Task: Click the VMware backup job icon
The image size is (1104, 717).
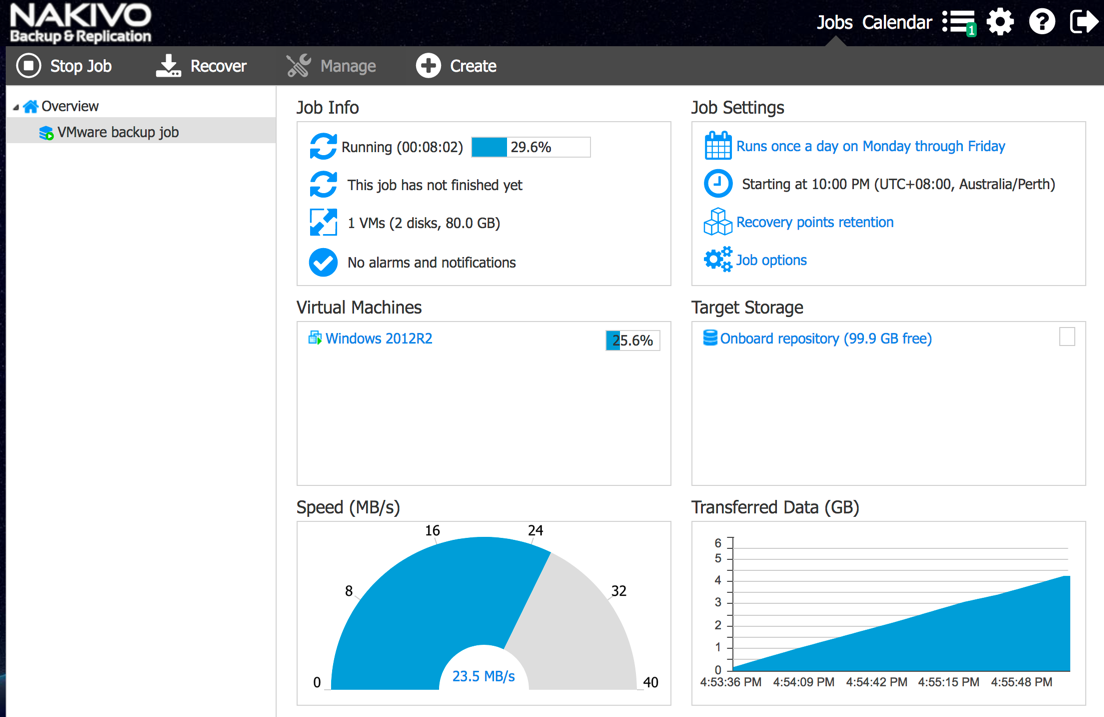Action: [x=46, y=132]
